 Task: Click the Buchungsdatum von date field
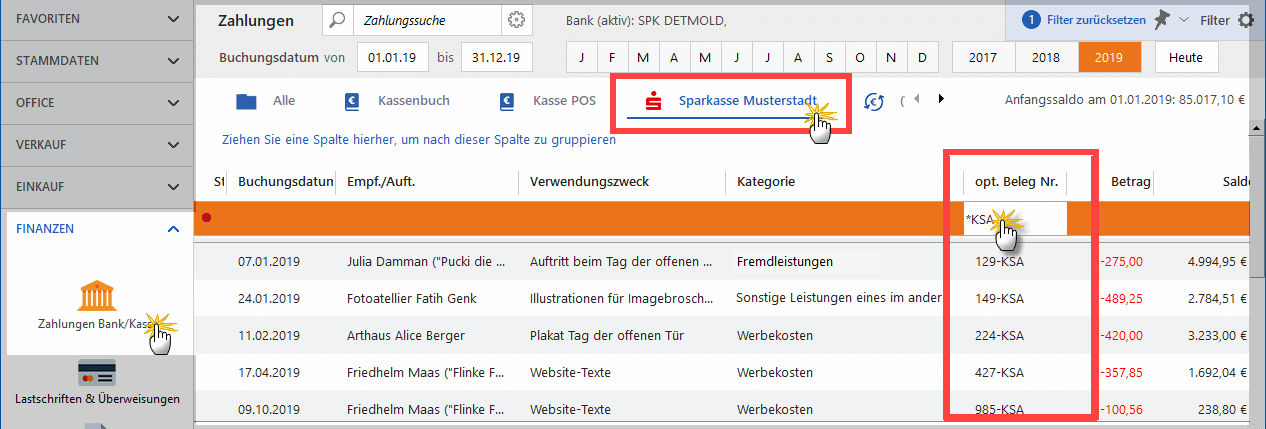click(x=389, y=57)
